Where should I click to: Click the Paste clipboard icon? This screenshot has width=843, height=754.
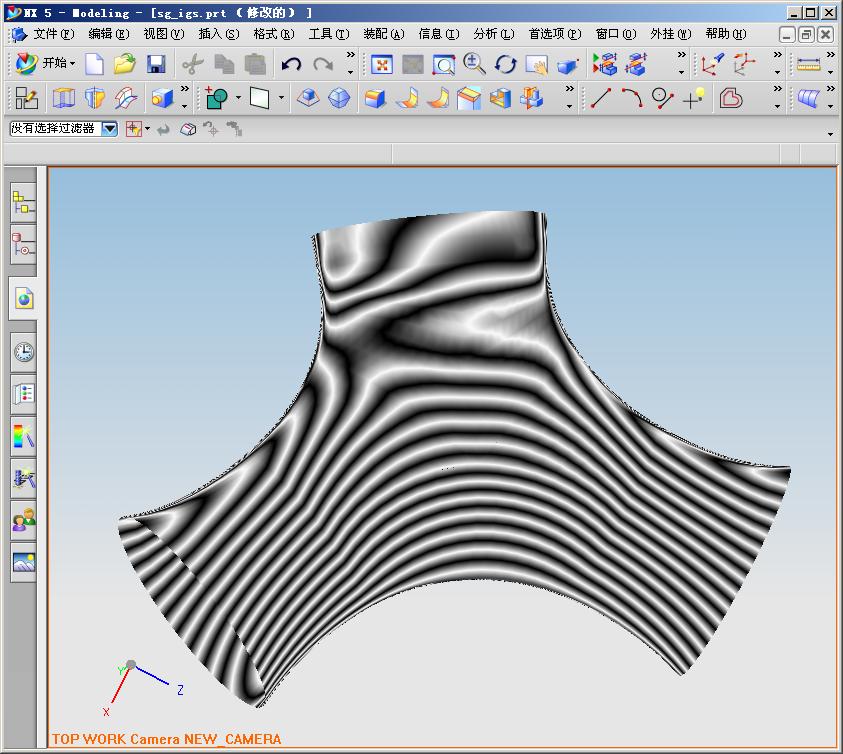tap(255, 65)
